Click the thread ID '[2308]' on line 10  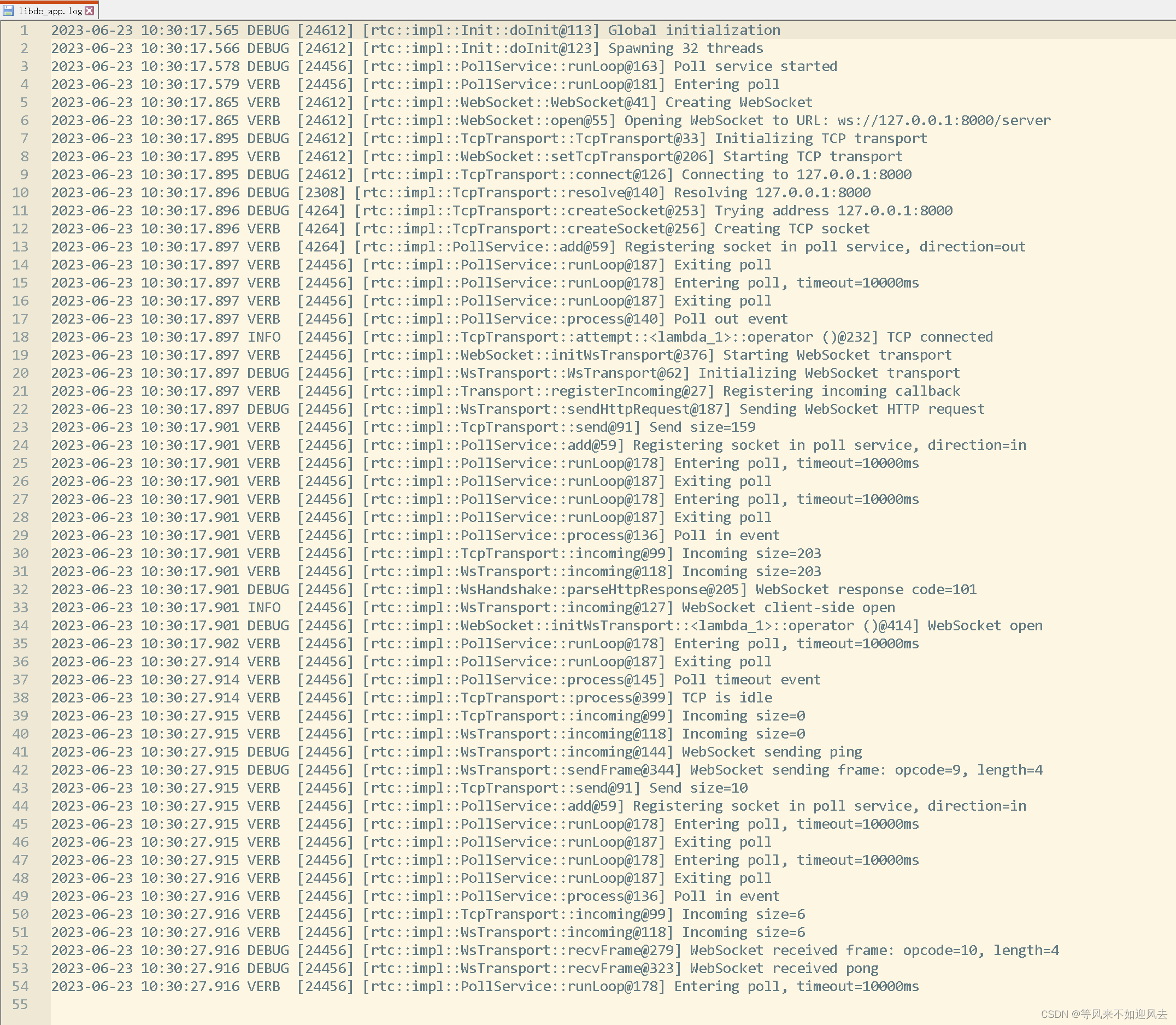(x=321, y=193)
